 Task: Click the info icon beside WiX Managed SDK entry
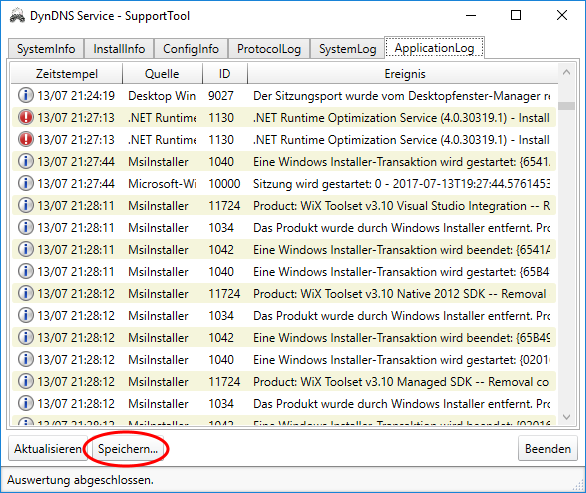point(26,381)
